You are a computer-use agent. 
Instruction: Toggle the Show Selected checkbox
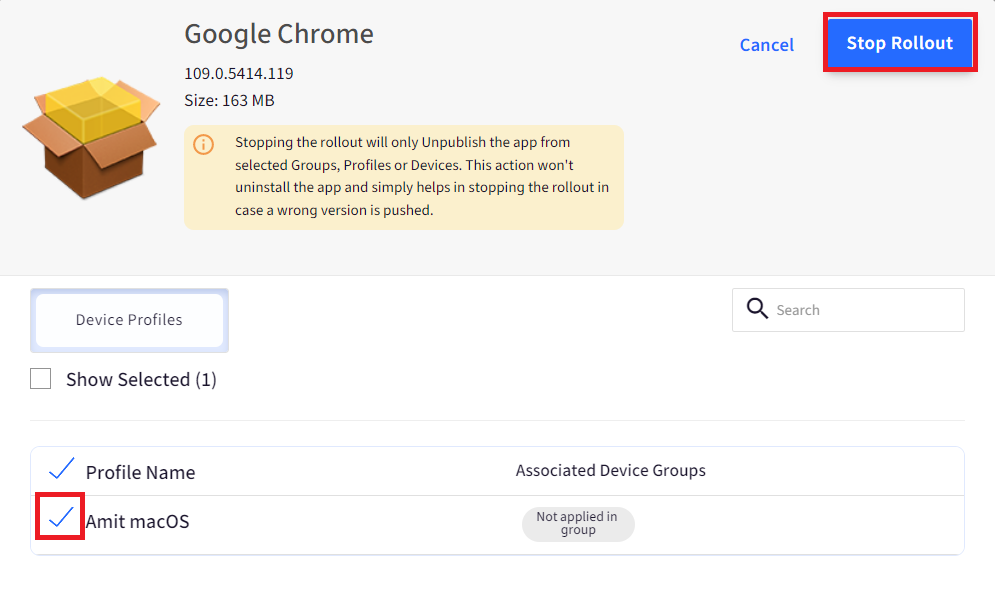pos(41,379)
